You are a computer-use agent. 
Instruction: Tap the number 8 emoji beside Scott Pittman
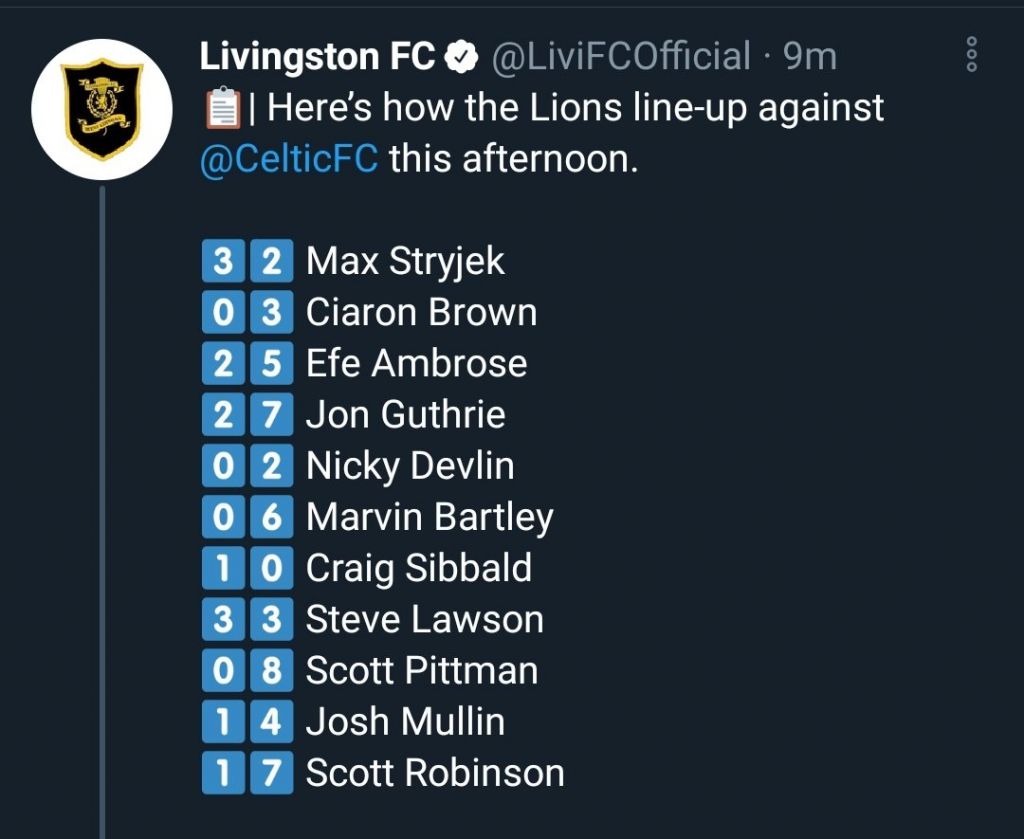272,670
